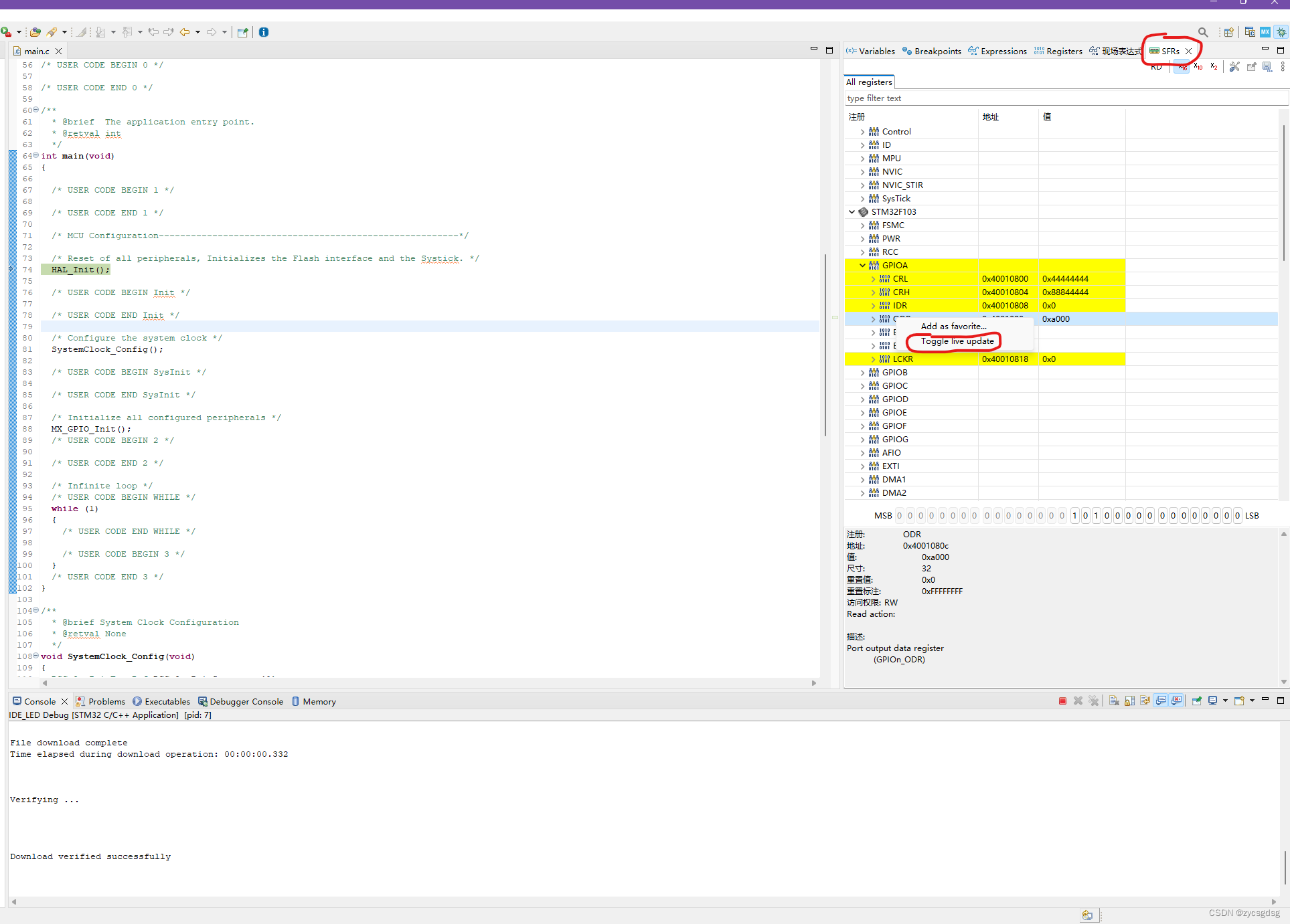
Task: Expand the GPIOB register group
Action: coord(862,373)
